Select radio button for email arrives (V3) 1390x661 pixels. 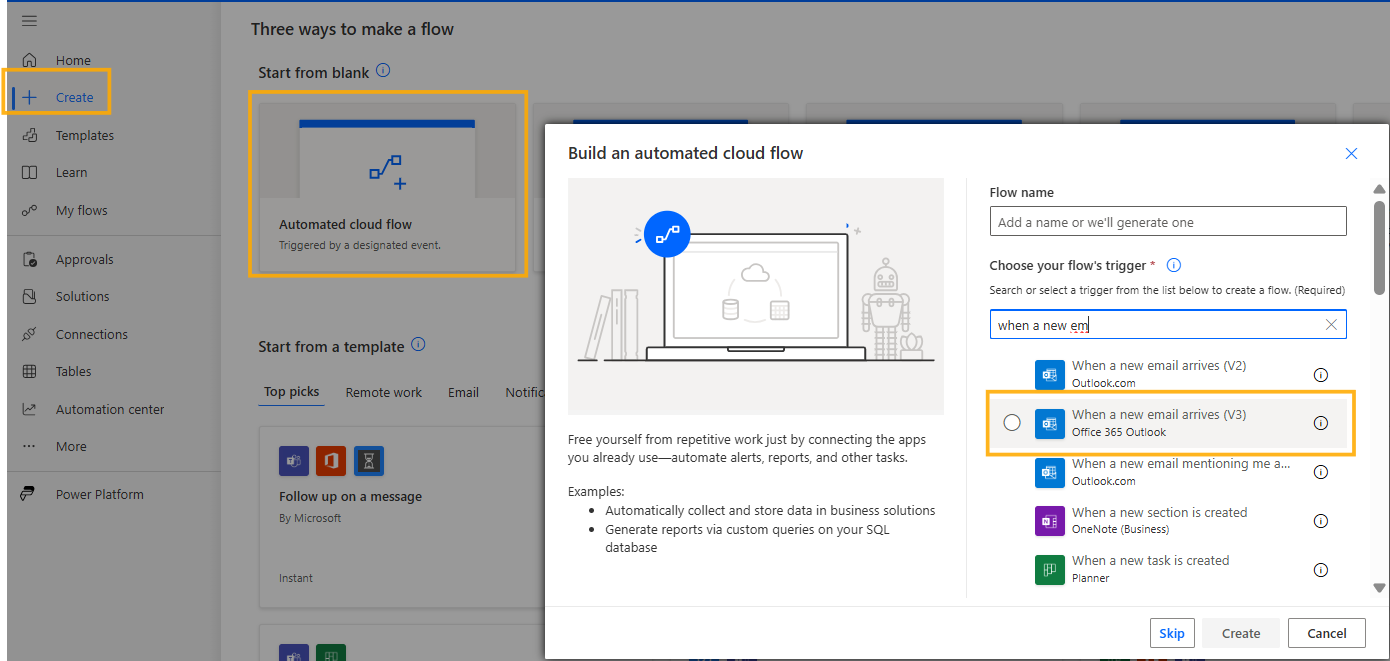pos(1012,423)
